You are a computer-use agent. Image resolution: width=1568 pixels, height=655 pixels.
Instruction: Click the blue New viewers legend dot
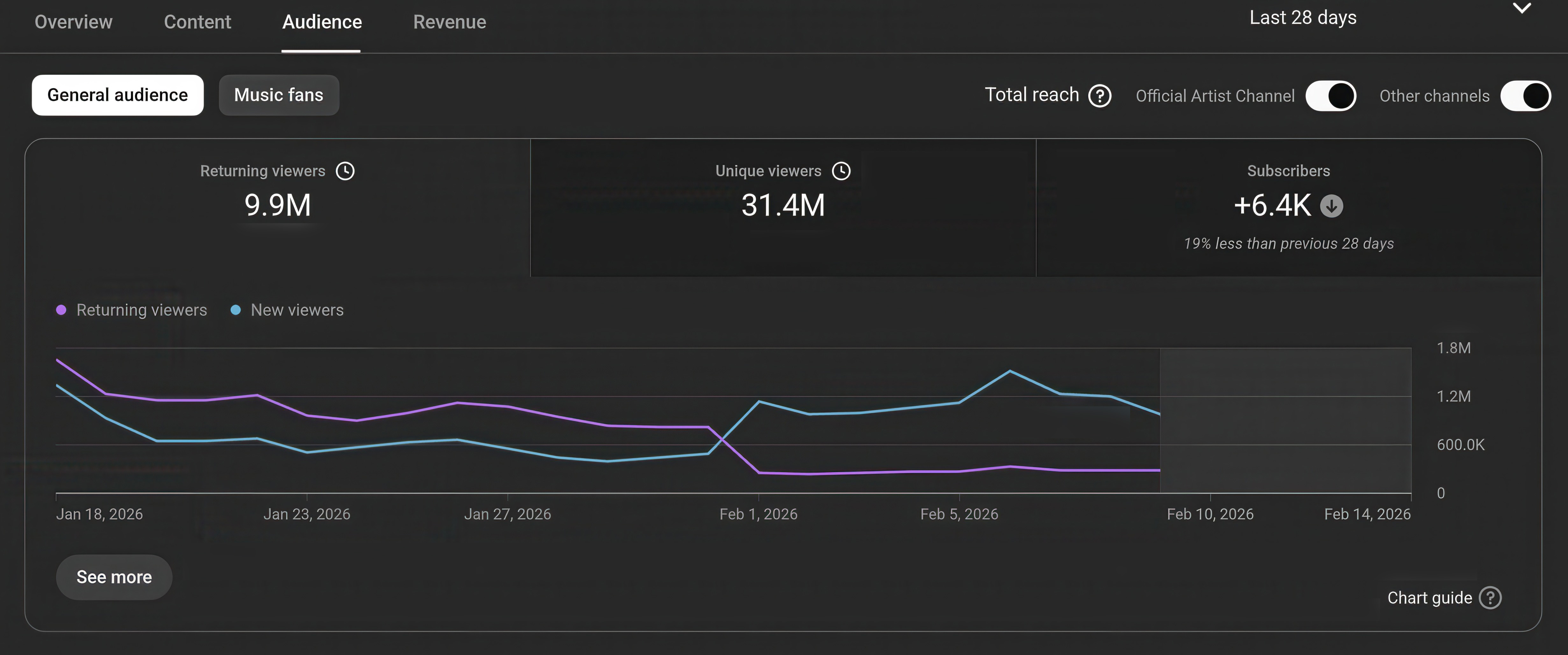click(236, 310)
